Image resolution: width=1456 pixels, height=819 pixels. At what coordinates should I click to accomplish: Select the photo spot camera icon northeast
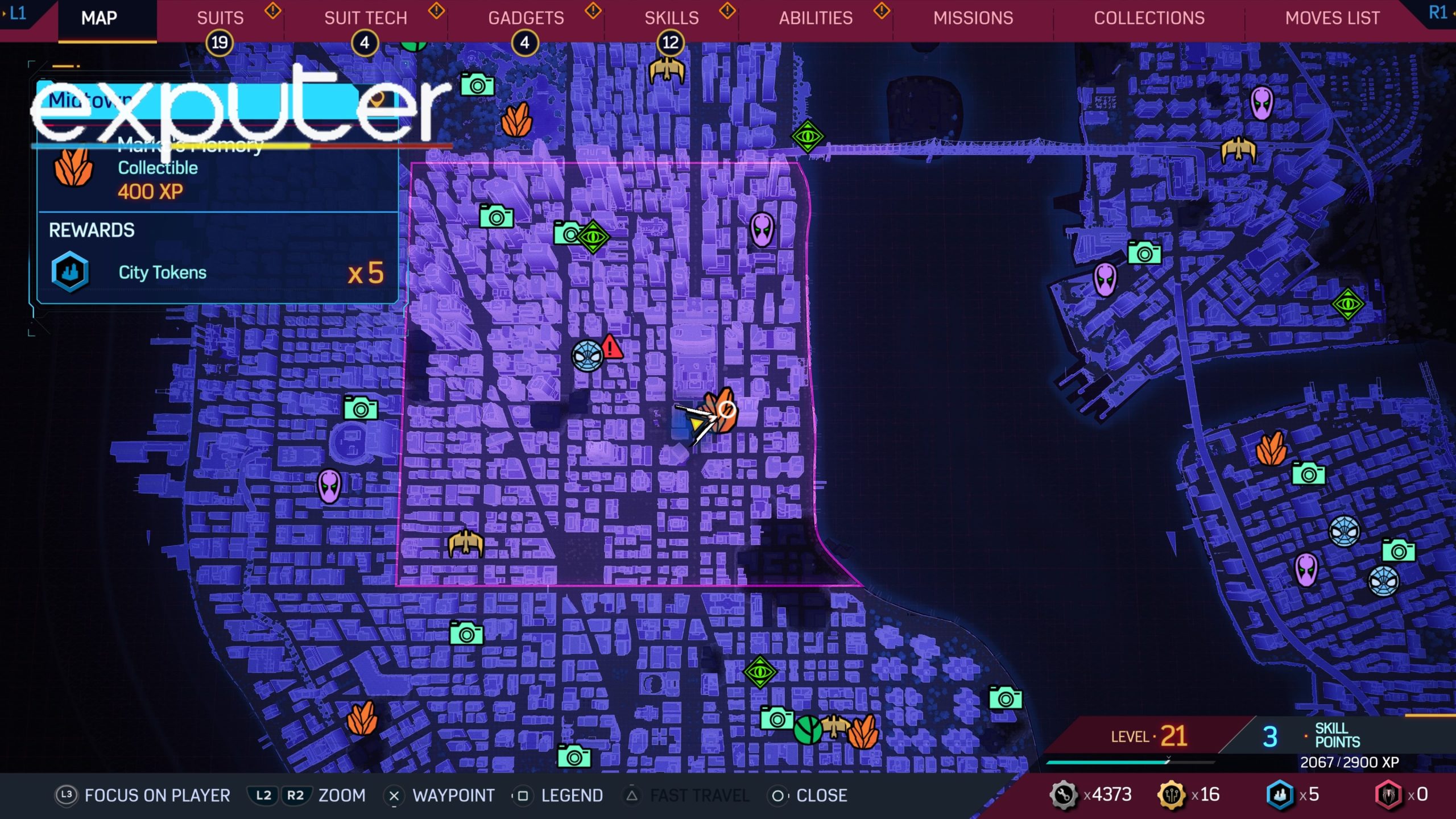click(1142, 253)
